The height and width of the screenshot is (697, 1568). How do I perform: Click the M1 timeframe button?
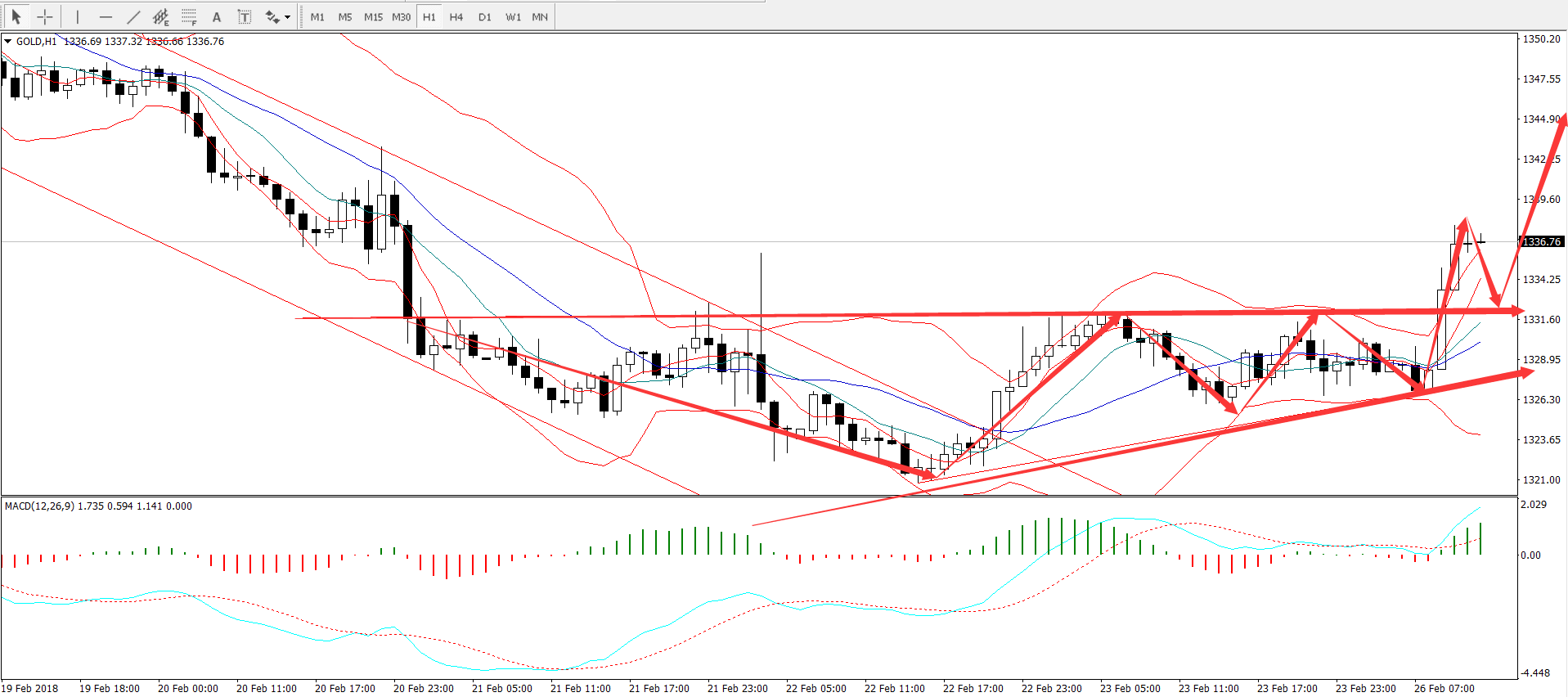click(x=317, y=16)
